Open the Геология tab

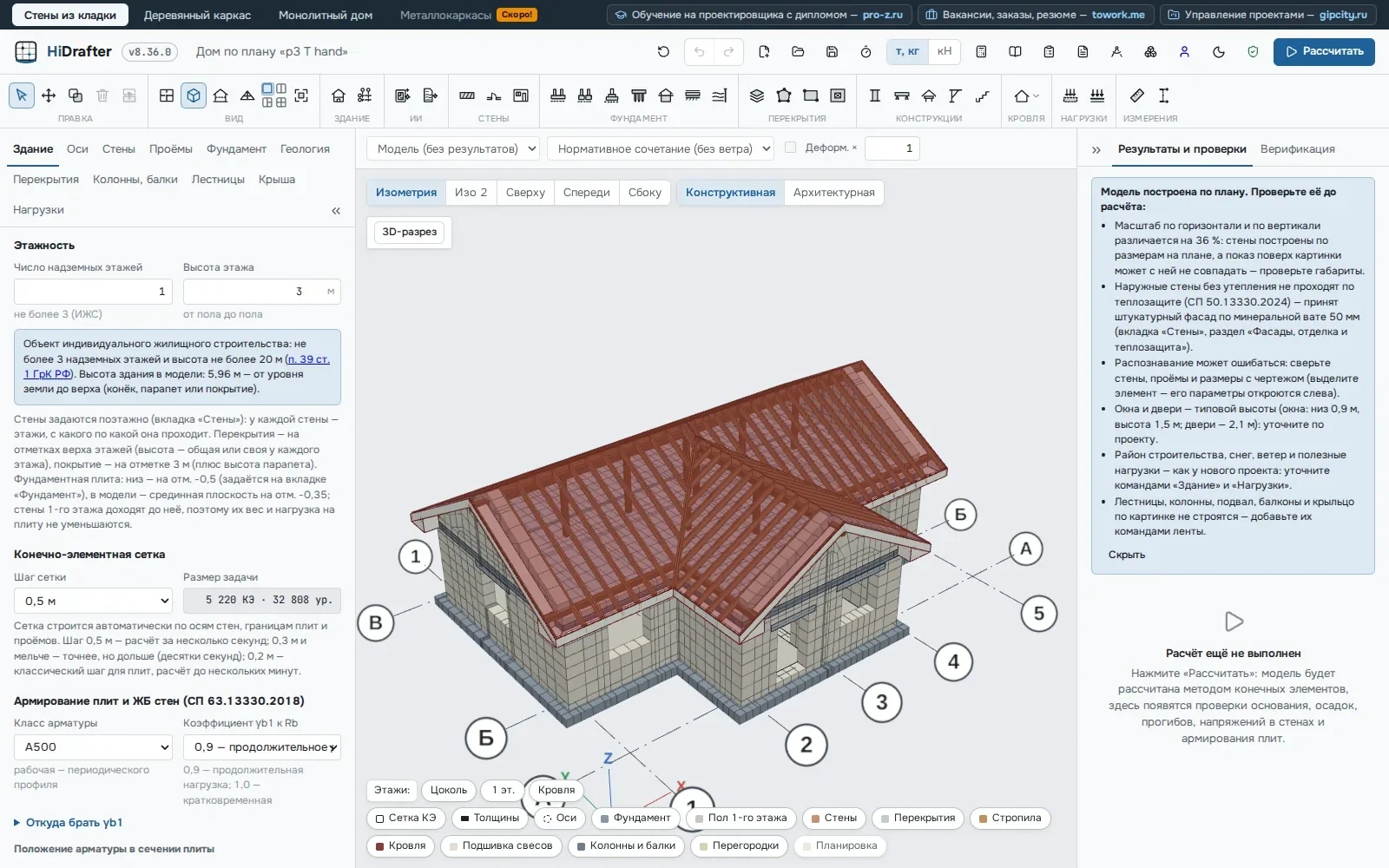pos(305,149)
